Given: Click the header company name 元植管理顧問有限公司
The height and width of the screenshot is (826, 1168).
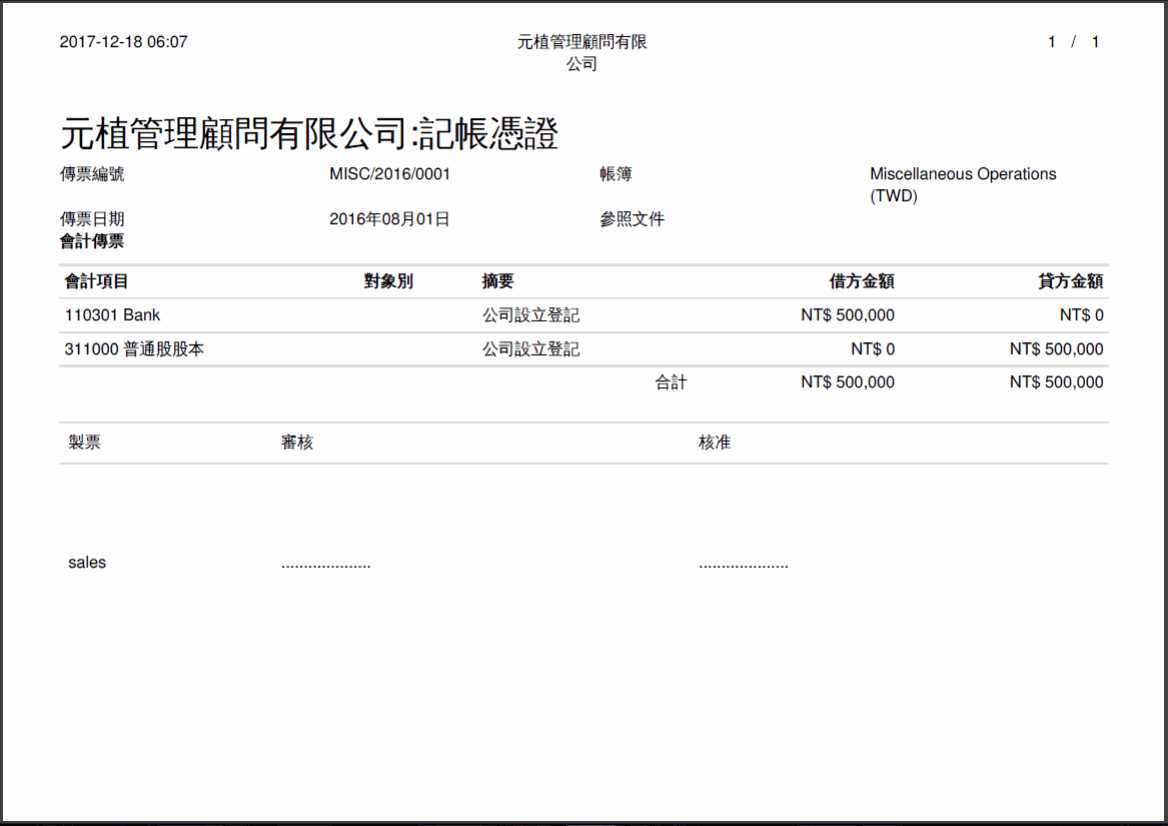Looking at the screenshot, I should (582, 53).
